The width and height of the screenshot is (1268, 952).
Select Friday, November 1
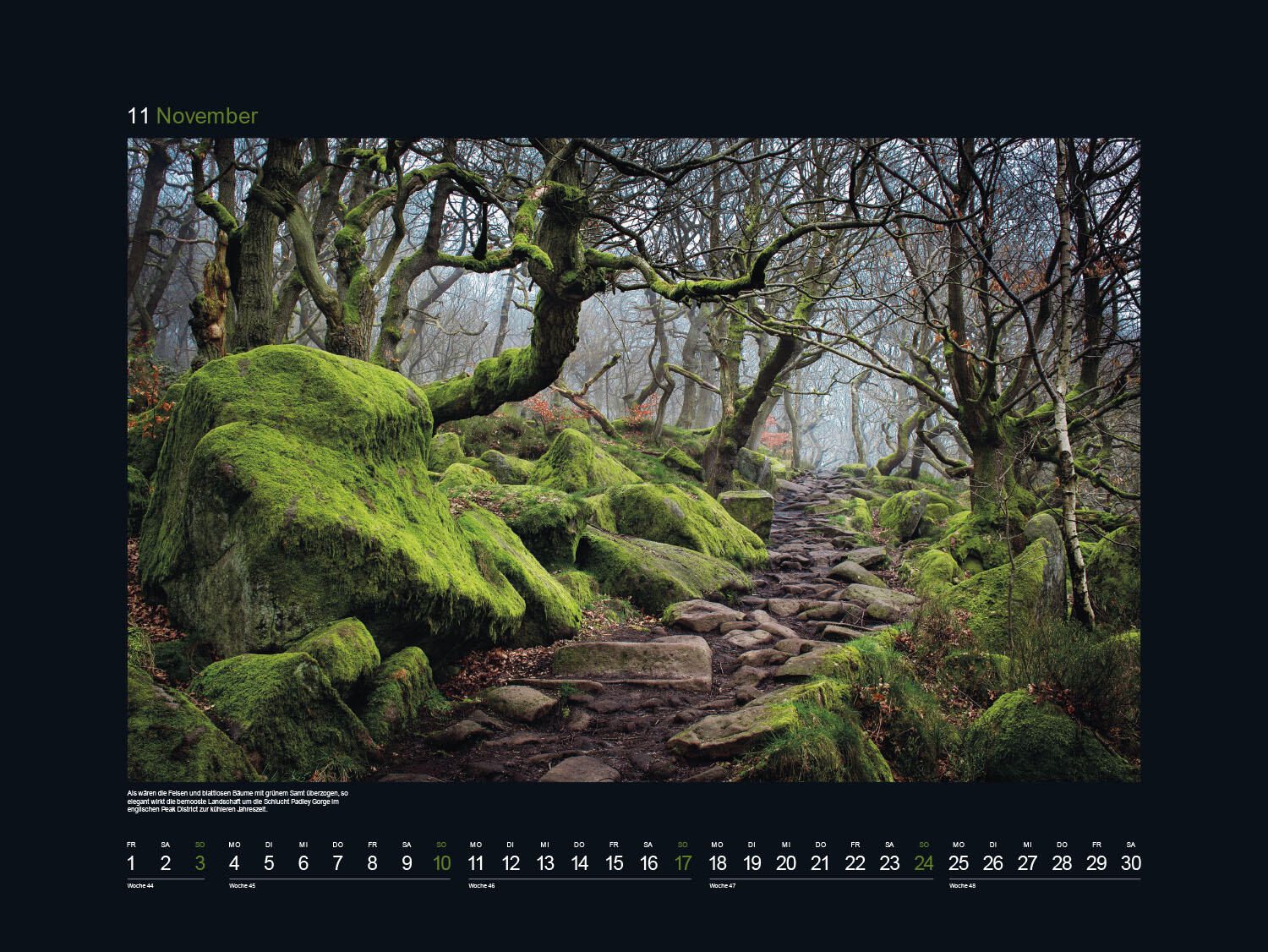pyautogui.click(x=131, y=863)
